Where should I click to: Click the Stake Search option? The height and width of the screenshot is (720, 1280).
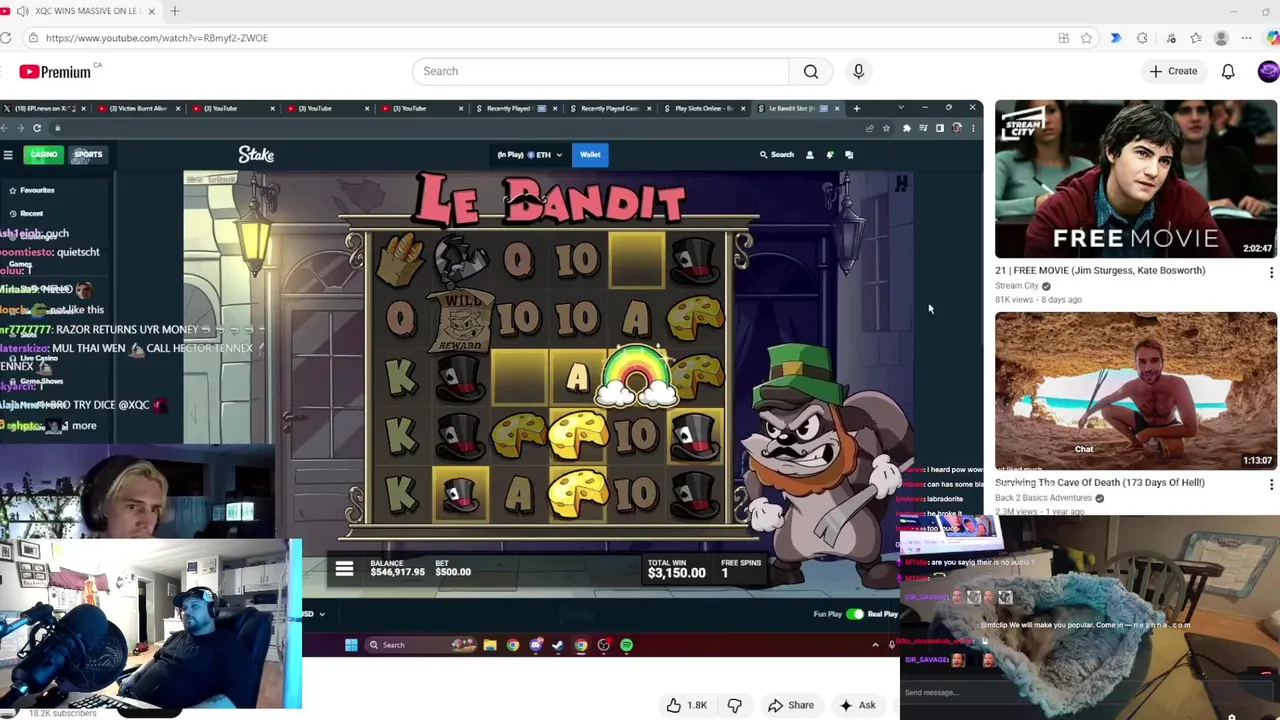pos(777,154)
